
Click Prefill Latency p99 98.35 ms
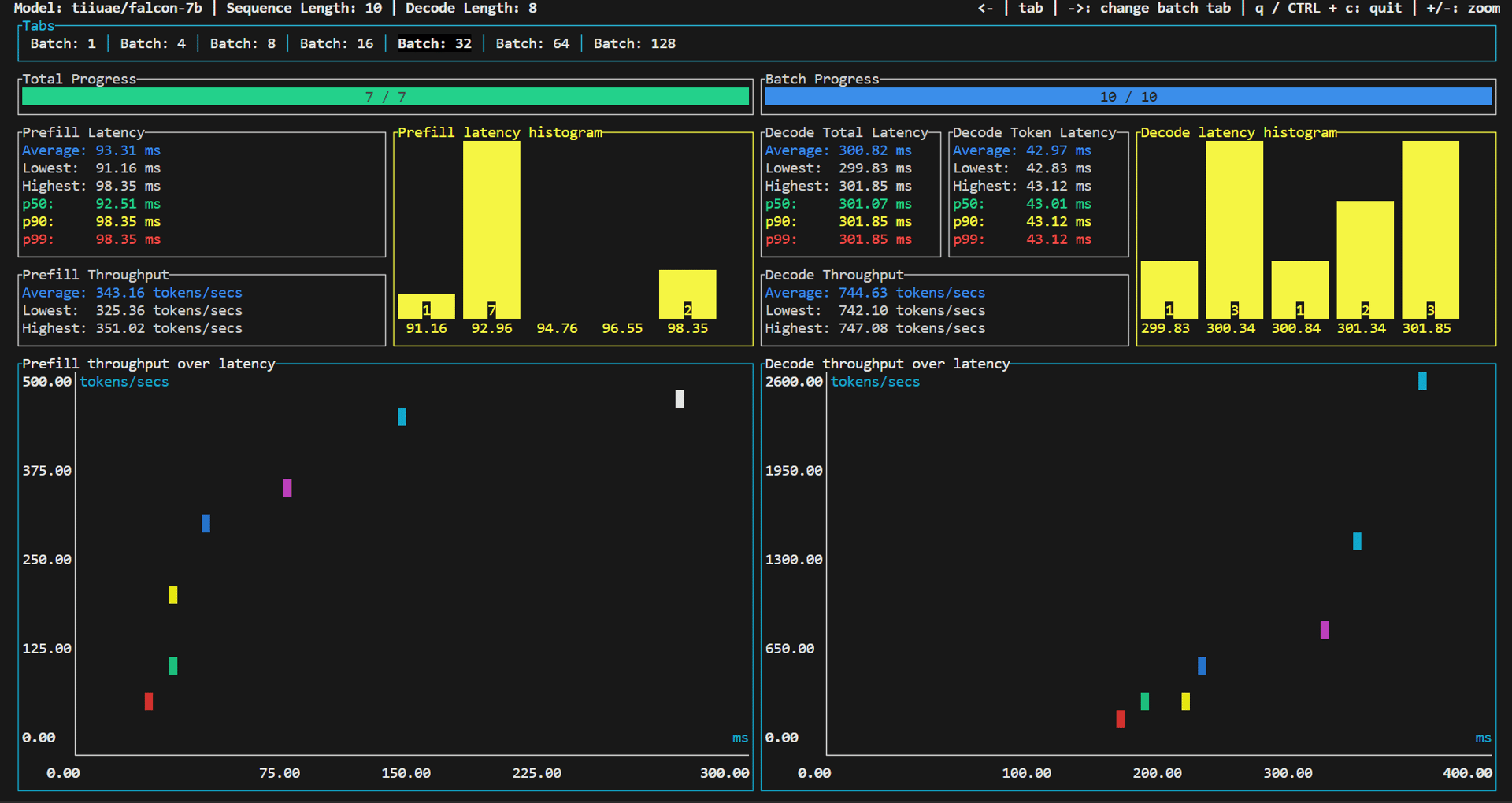91,239
